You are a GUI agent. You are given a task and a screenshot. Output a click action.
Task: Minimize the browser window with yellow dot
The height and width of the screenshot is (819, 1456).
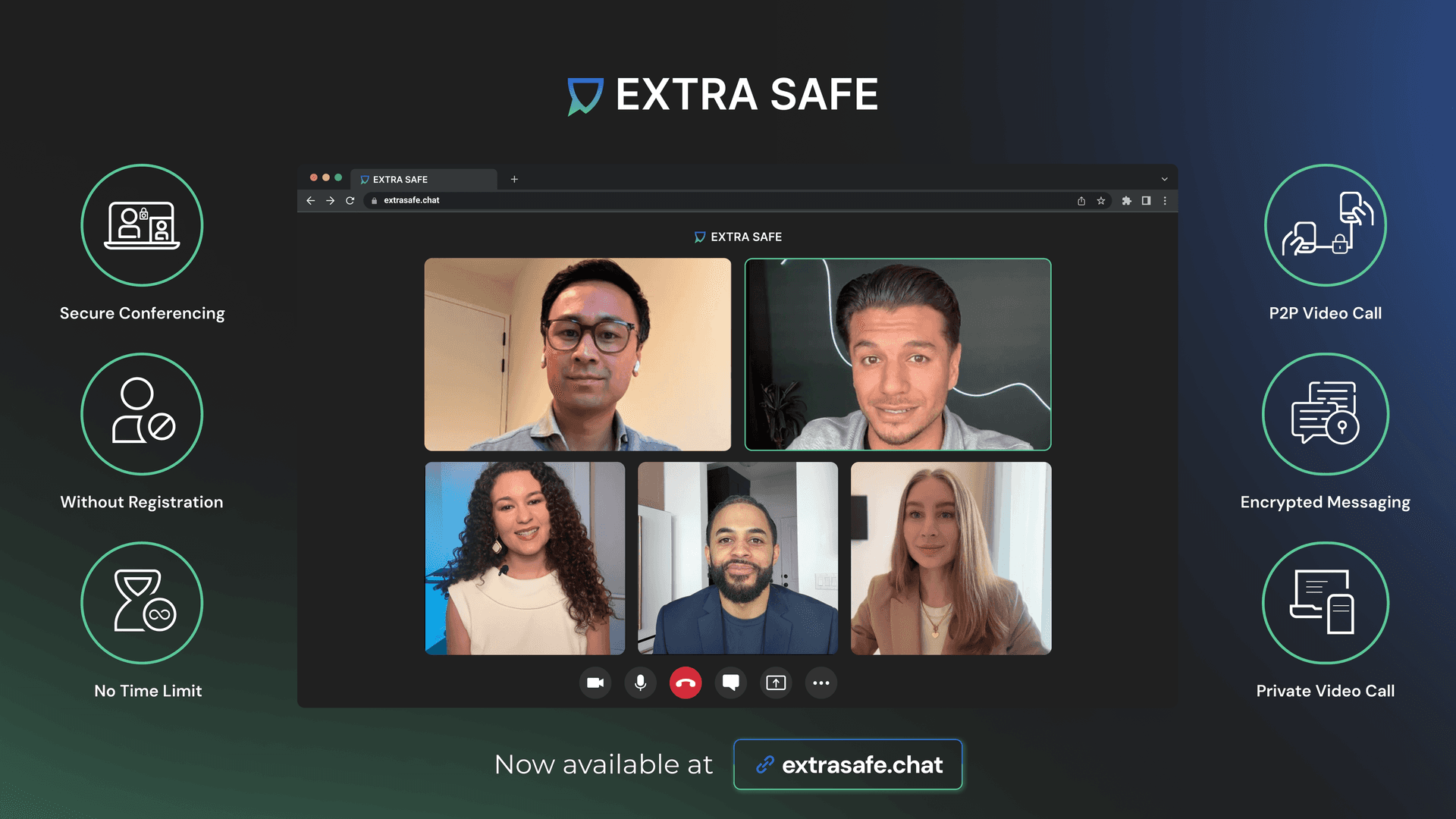326,177
